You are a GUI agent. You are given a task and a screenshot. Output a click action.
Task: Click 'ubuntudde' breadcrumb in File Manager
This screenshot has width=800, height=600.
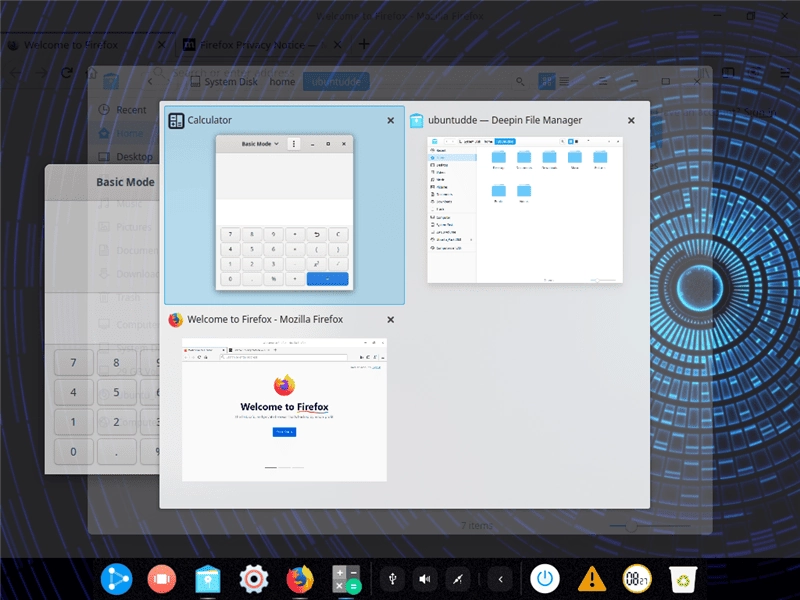(x=336, y=82)
